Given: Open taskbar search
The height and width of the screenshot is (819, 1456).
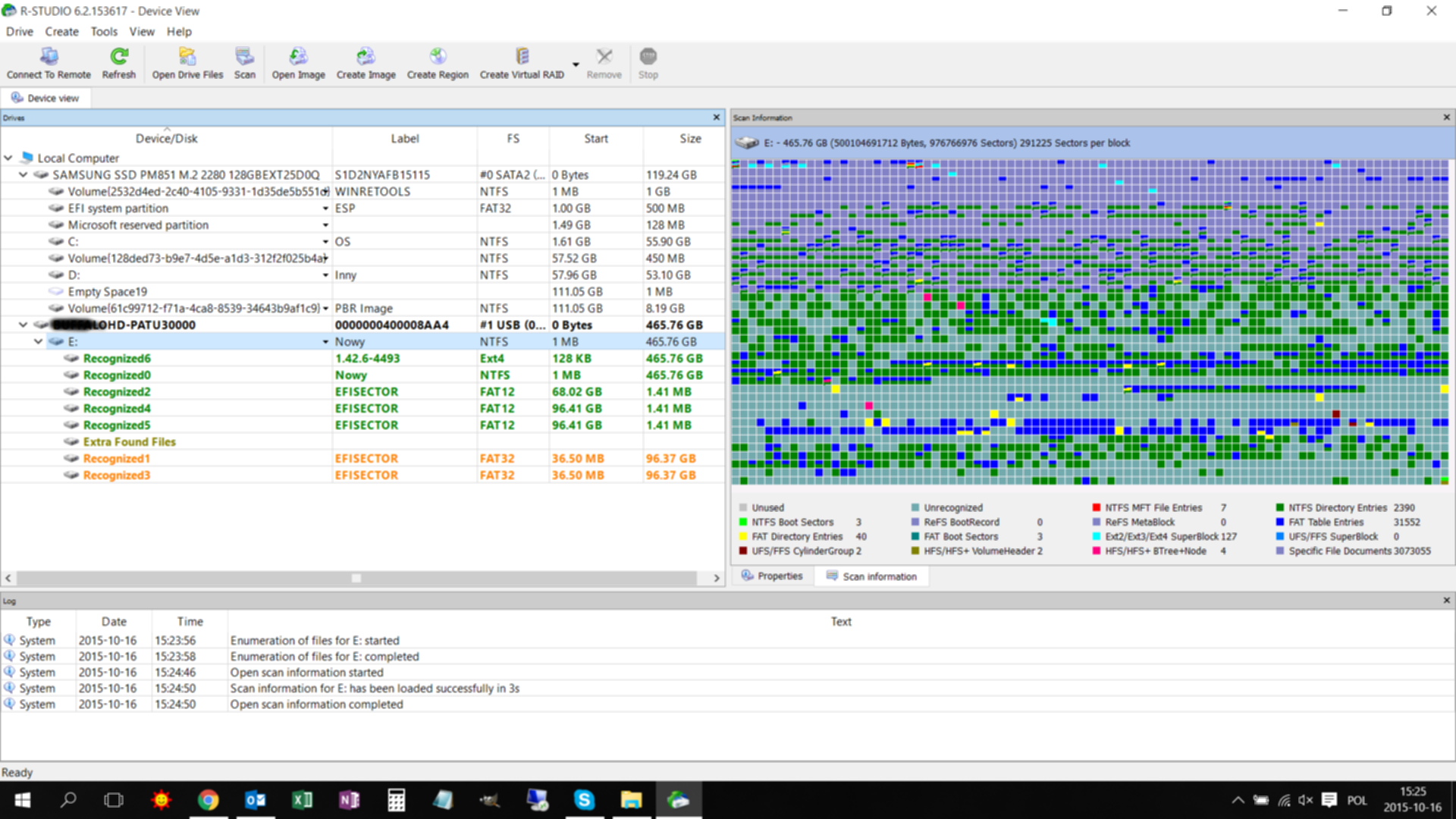Looking at the screenshot, I should click(x=68, y=800).
